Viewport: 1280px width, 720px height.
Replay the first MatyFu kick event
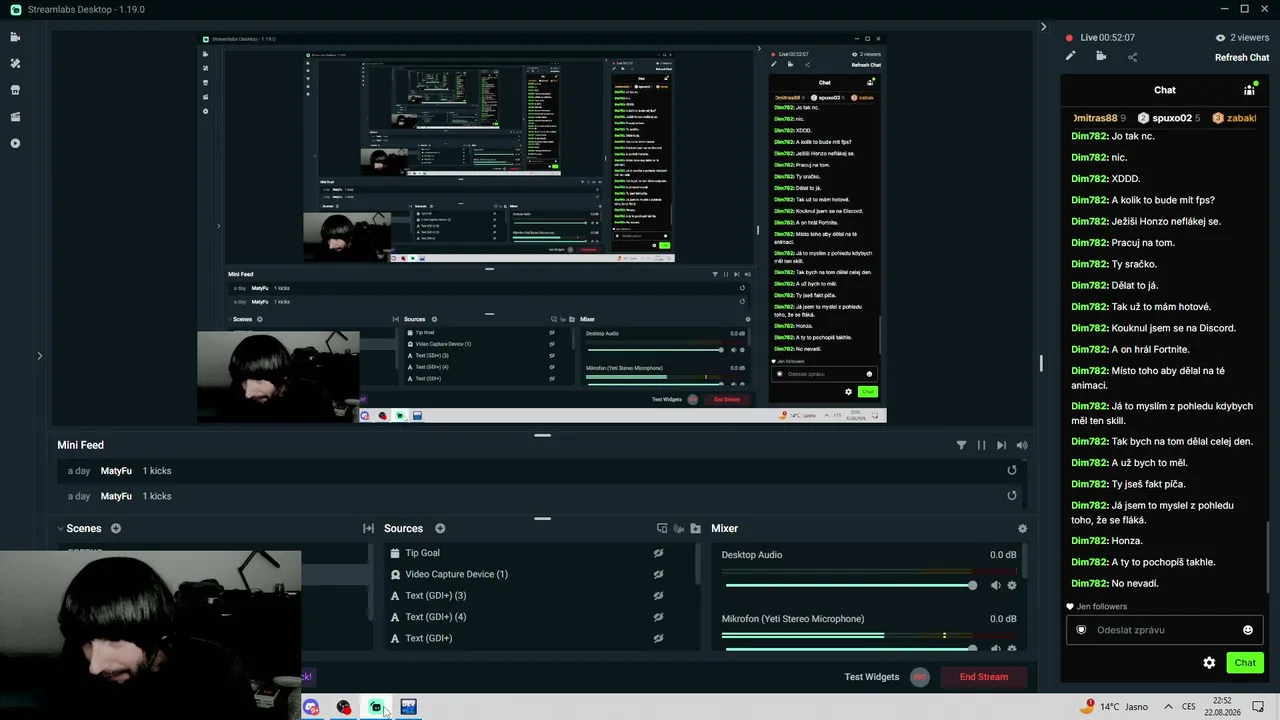click(1012, 470)
